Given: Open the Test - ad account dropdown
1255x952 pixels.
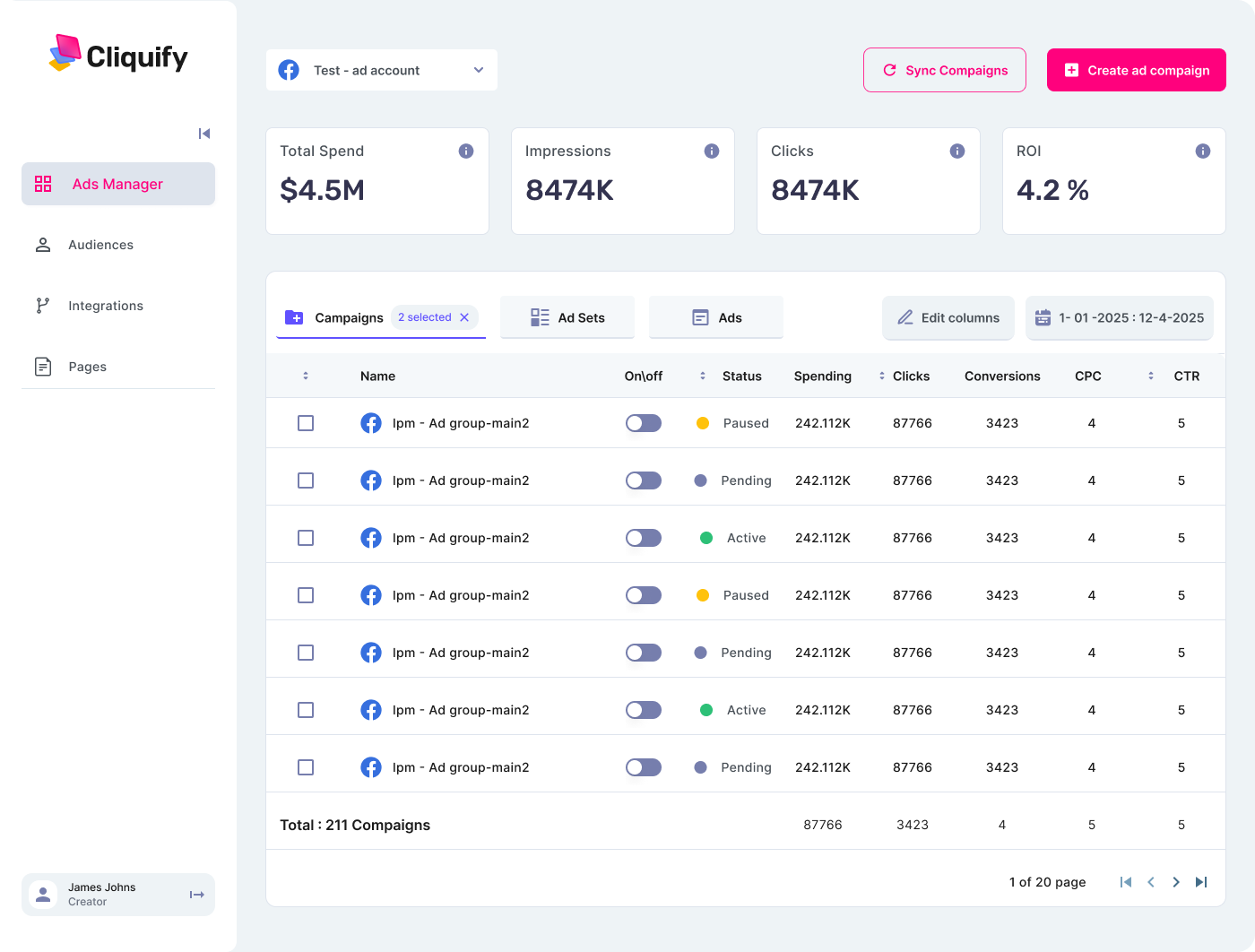Looking at the screenshot, I should click(x=382, y=70).
